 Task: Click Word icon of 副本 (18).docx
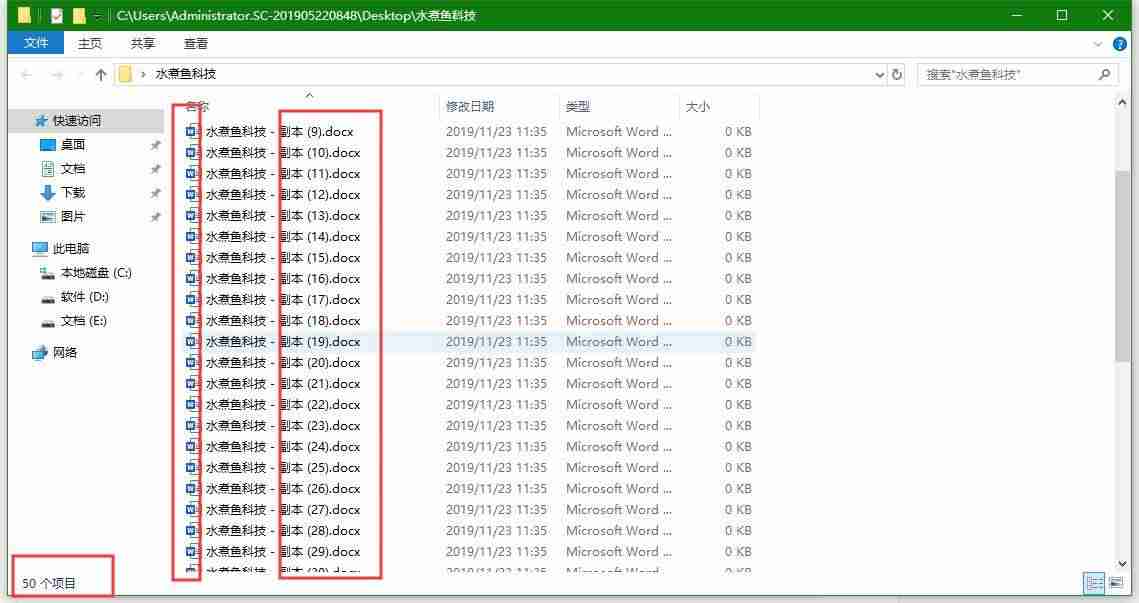pyautogui.click(x=192, y=321)
